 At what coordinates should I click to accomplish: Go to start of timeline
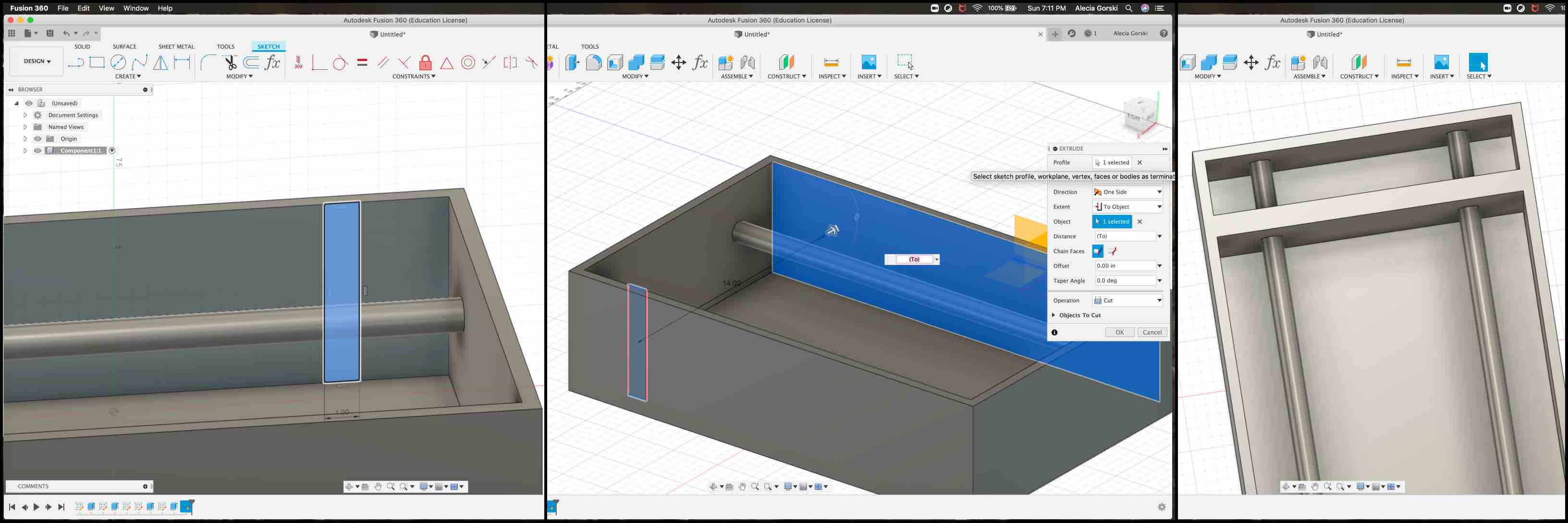point(12,507)
